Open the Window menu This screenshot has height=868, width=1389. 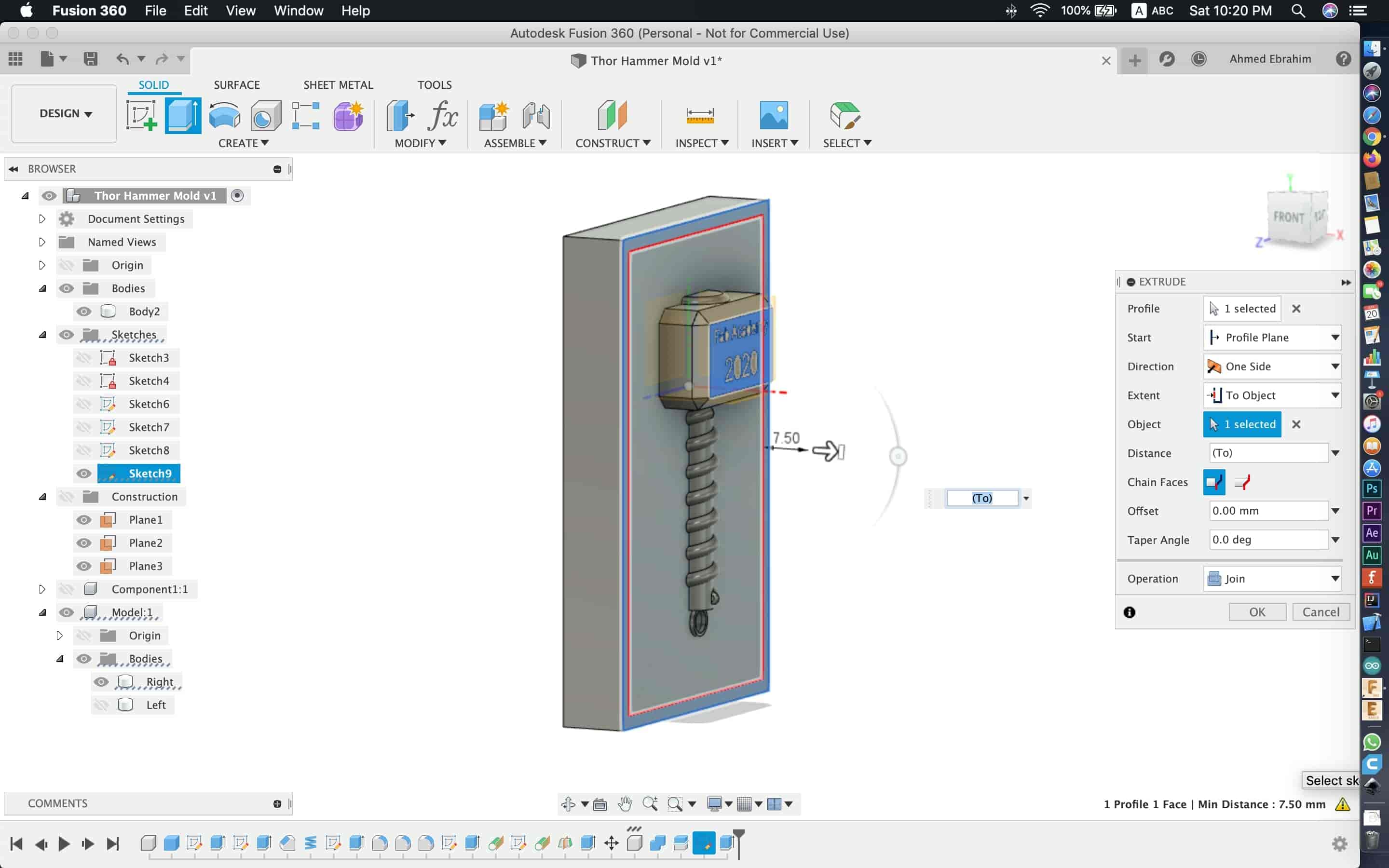pyautogui.click(x=299, y=10)
